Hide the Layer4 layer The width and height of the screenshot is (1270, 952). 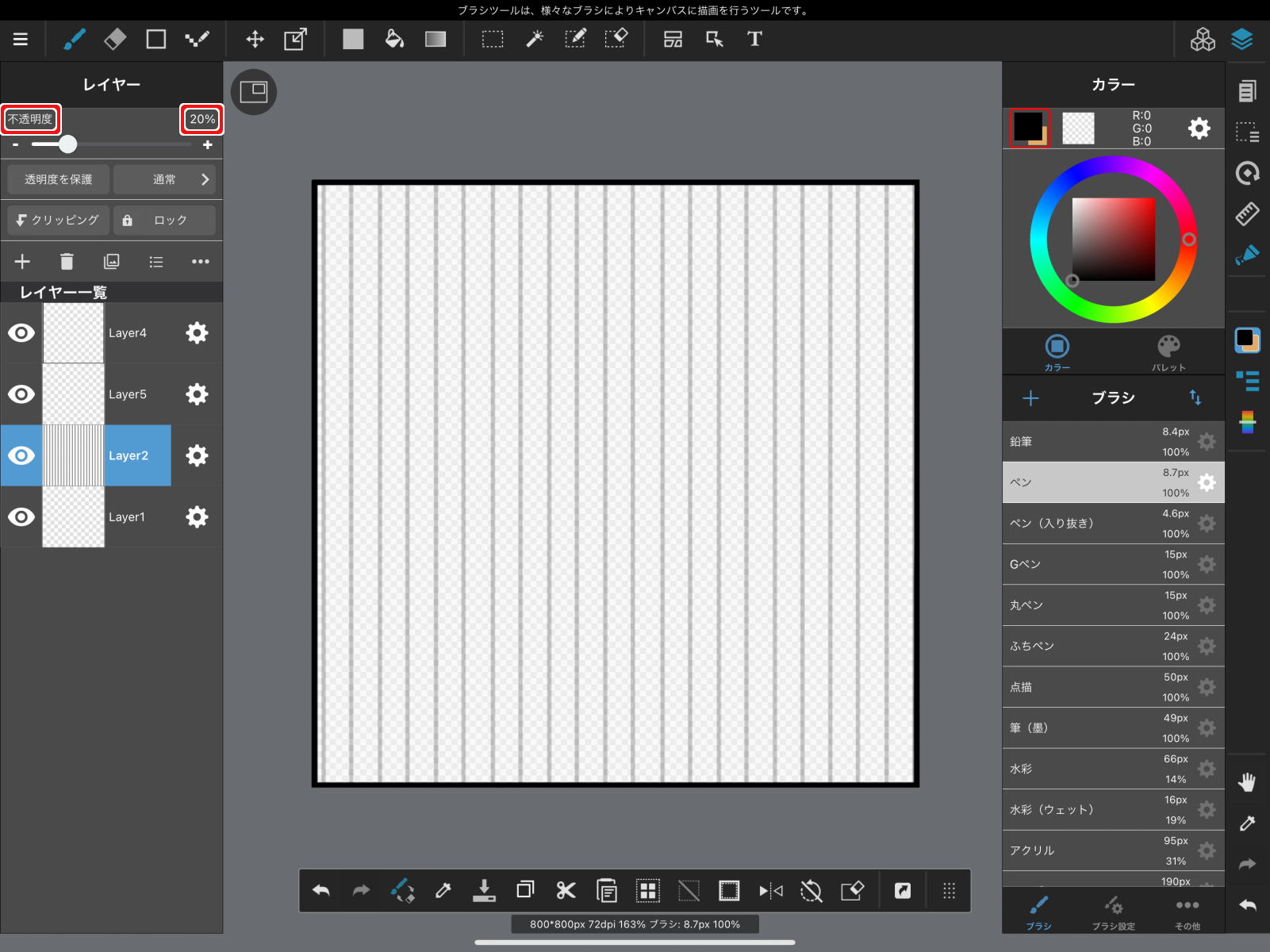click(x=21, y=332)
